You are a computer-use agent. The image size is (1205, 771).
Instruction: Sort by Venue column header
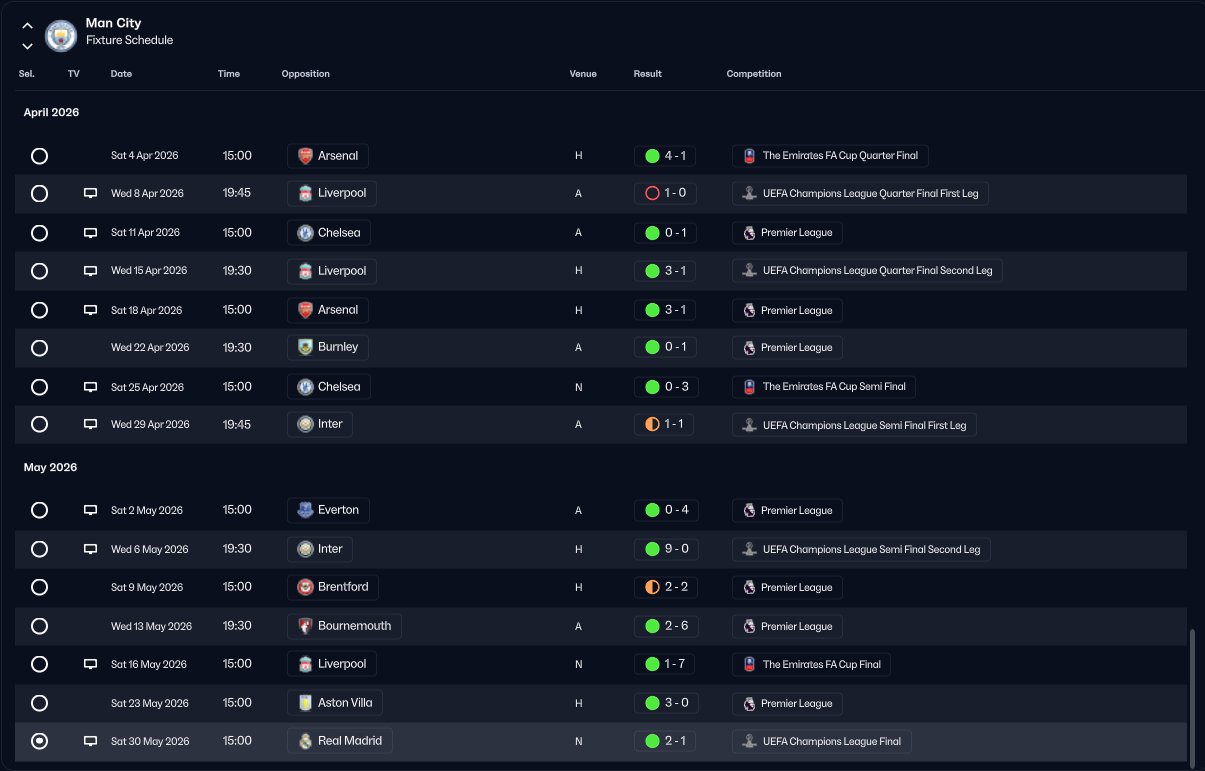coord(583,74)
